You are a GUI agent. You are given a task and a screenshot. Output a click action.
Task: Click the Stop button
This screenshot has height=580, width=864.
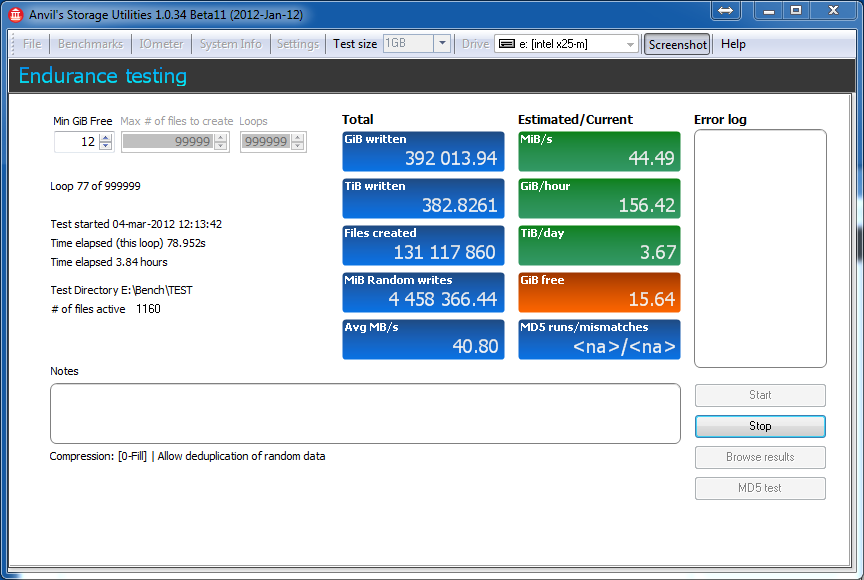(760, 426)
